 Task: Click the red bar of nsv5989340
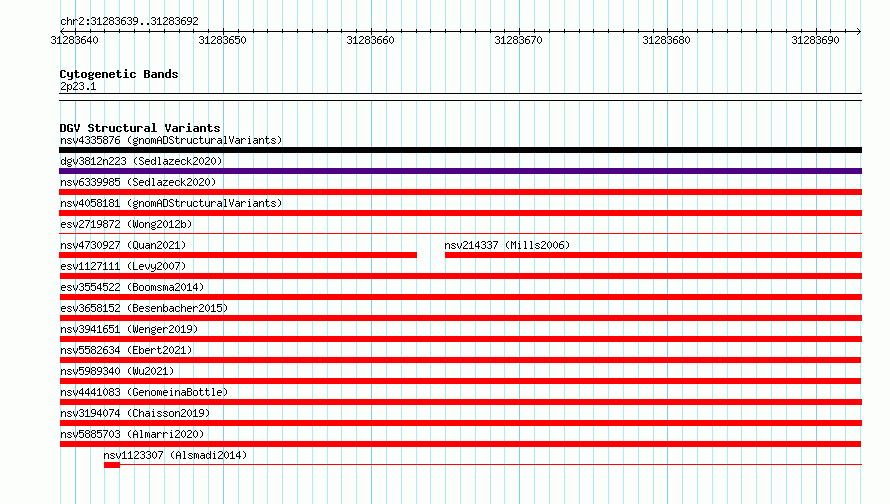[460, 381]
